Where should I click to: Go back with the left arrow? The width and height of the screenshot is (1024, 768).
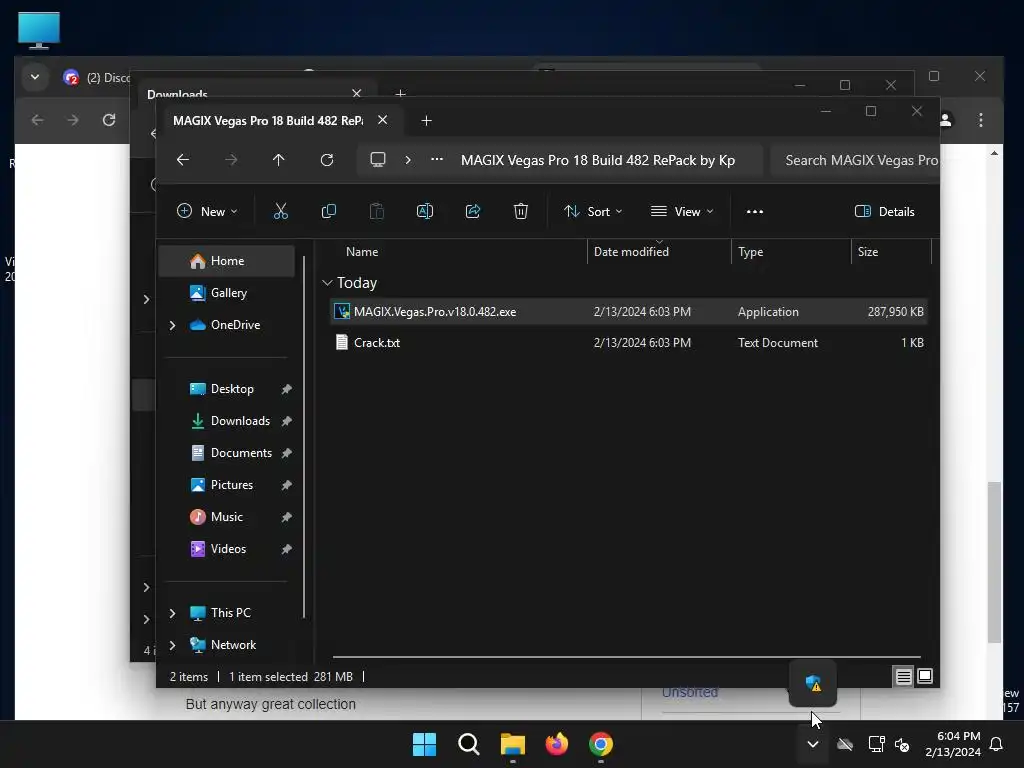point(183,160)
